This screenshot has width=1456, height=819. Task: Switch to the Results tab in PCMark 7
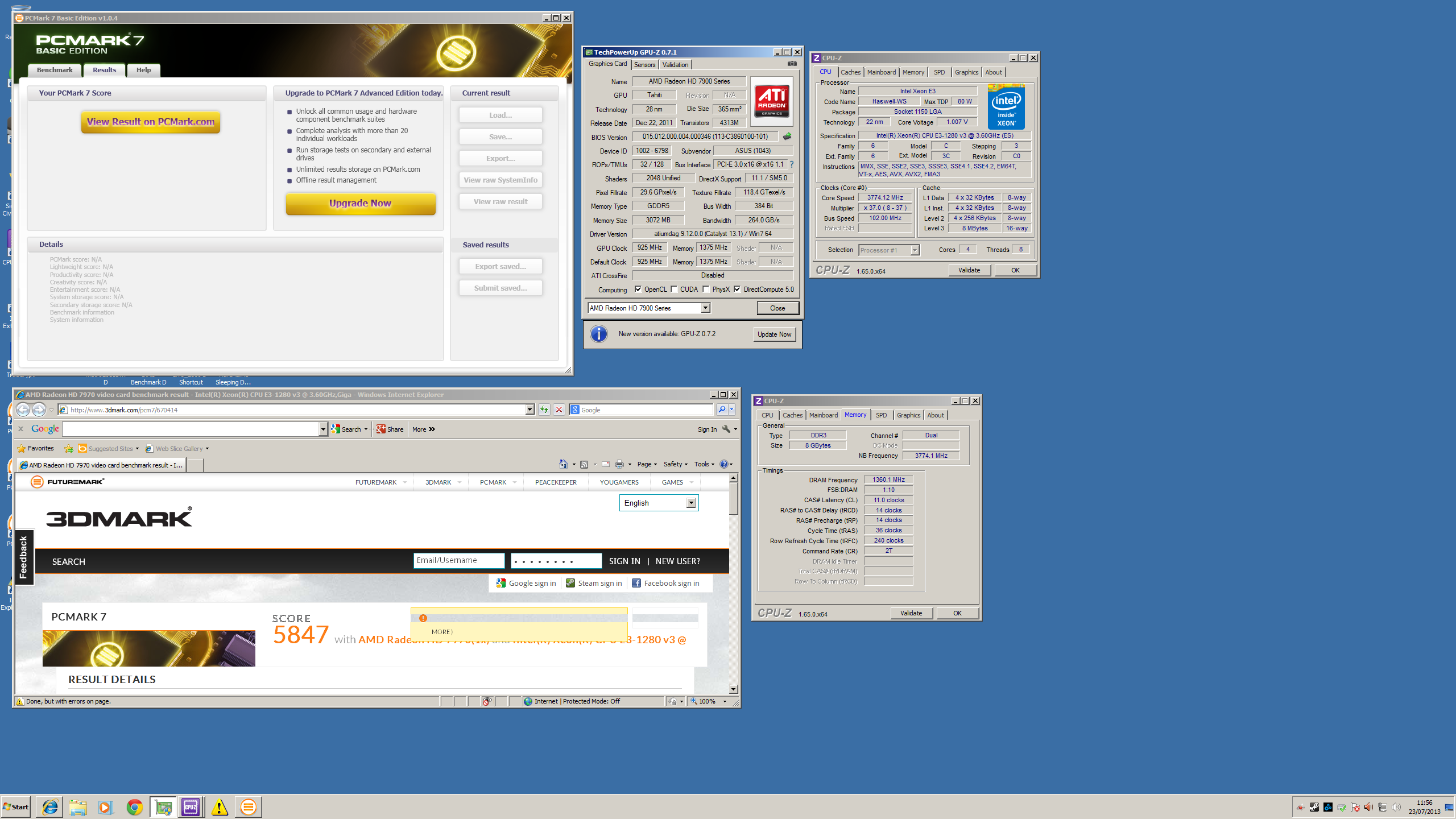click(x=105, y=70)
